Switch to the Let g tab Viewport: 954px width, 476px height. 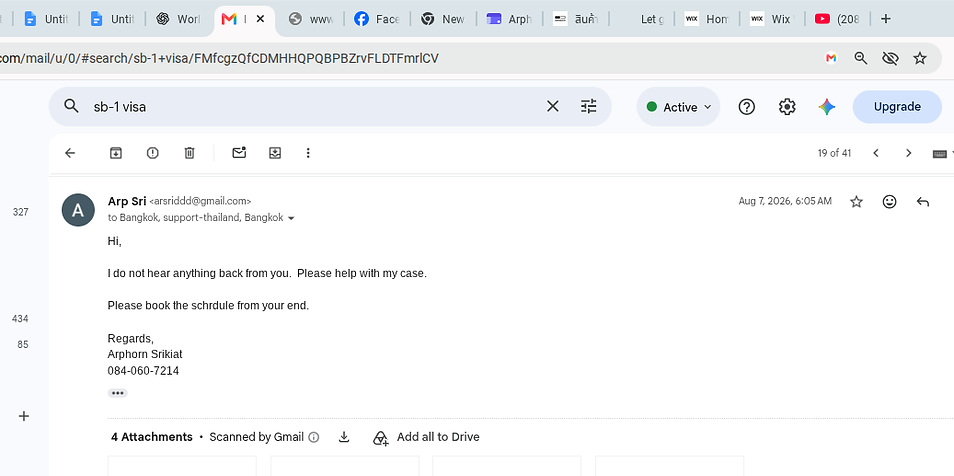point(642,19)
